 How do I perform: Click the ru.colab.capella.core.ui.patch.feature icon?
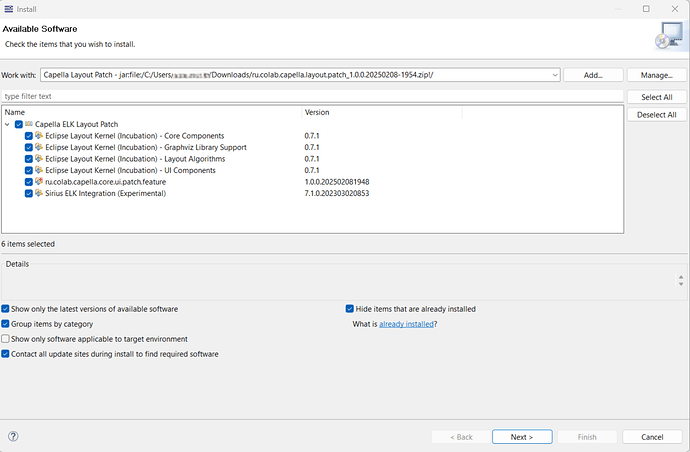[x=39, y=182]
